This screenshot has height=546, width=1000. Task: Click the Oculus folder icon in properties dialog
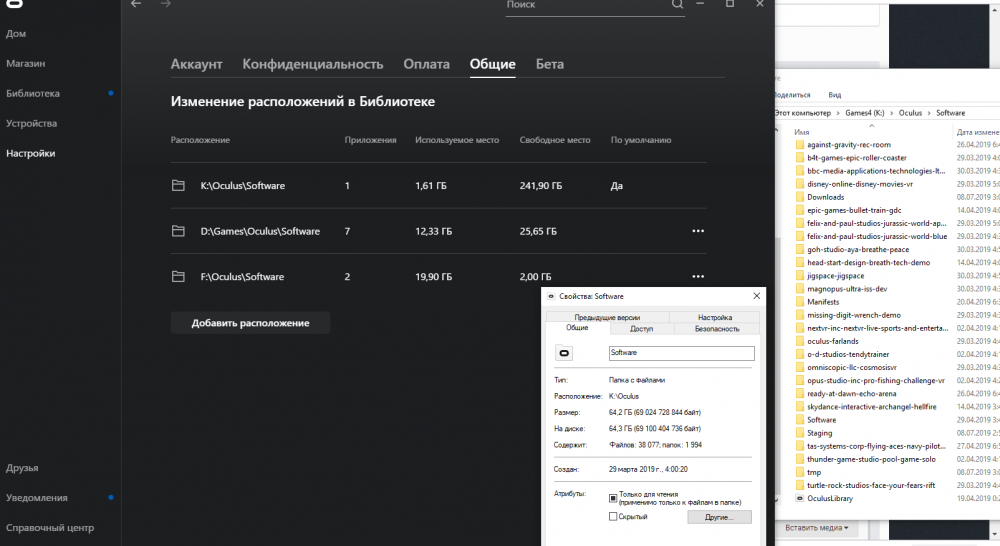pos(564,353)
